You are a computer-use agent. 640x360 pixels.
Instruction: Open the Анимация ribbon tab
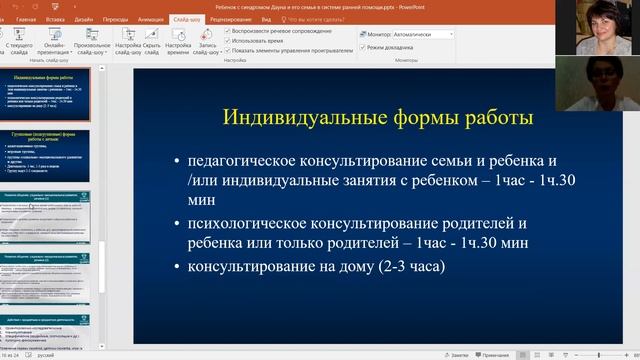pos(151,19)
